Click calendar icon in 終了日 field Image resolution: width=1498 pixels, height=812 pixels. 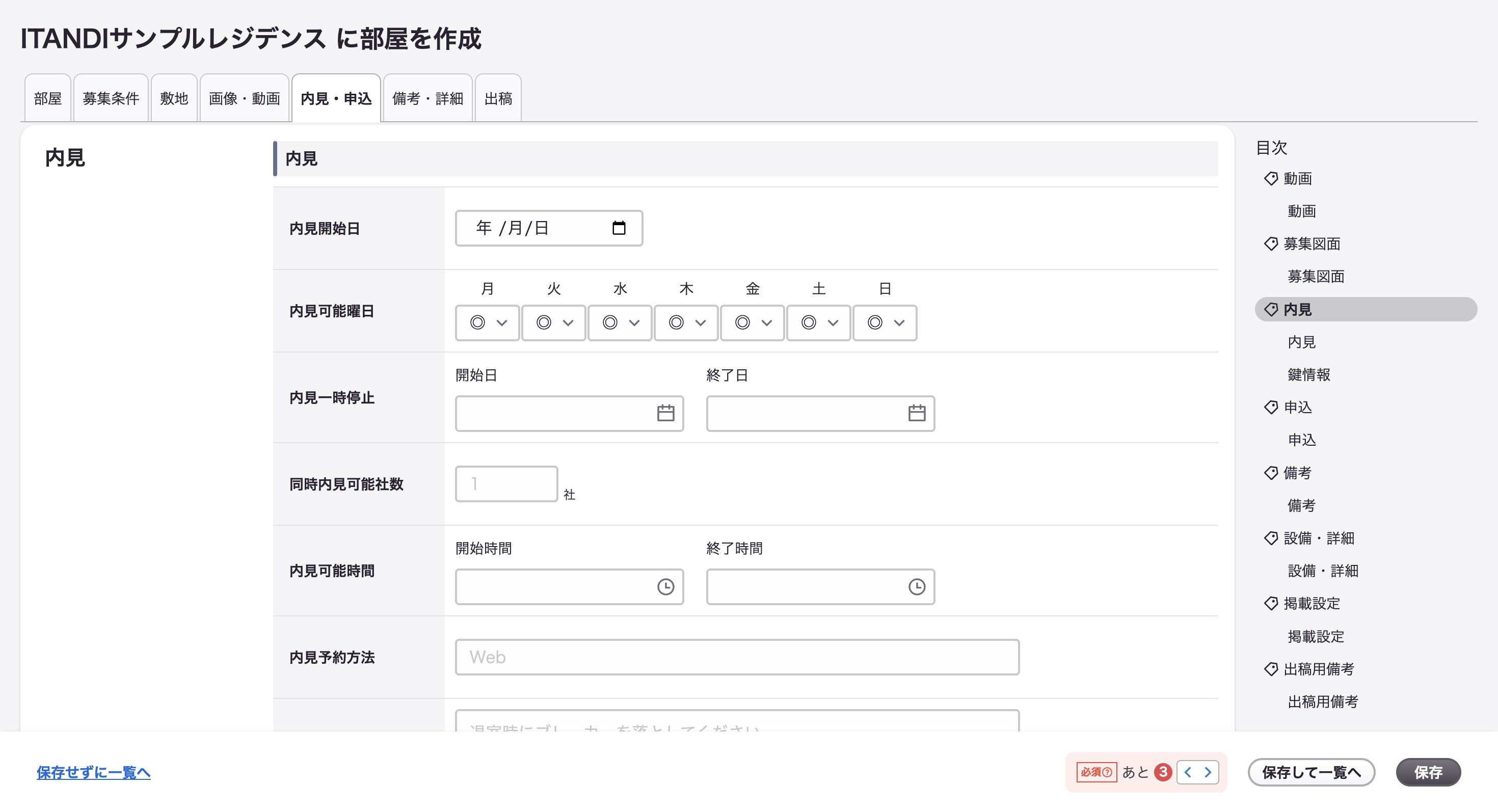(917, 413)
